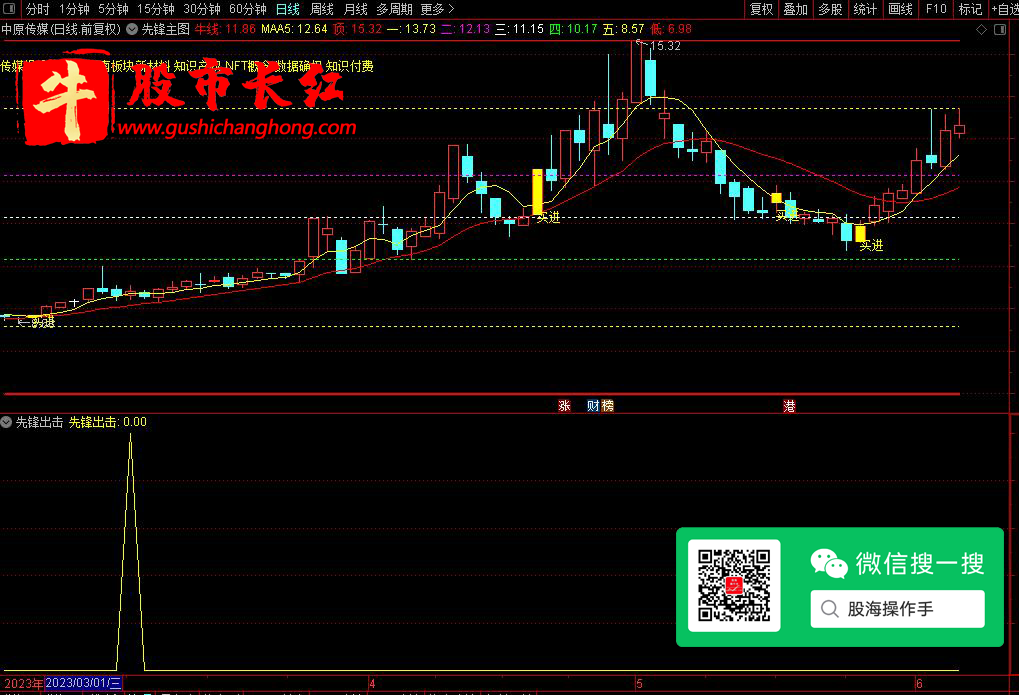Toggle the right side panel icon
Image resolution: width=1019 pixels, height=695 pixels.
[1000, 30]
